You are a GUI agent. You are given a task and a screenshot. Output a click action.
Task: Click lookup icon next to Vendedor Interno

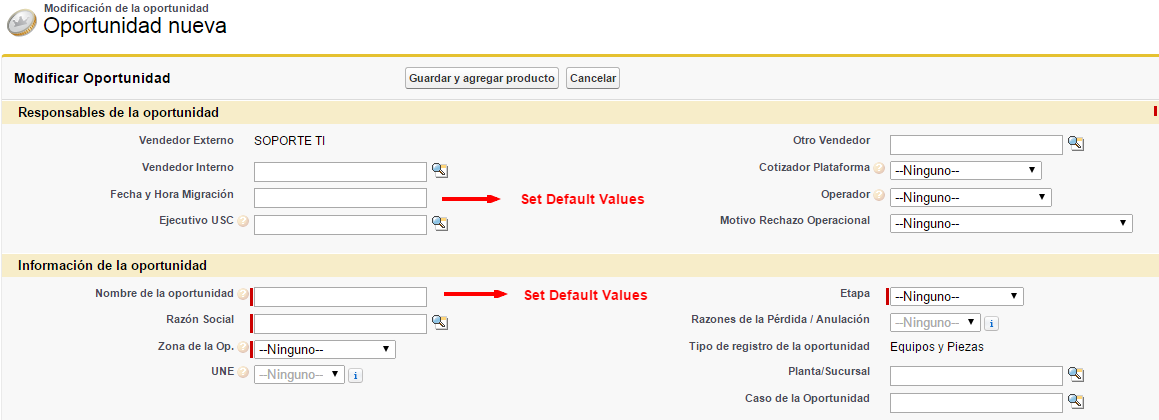pos(440,171)
